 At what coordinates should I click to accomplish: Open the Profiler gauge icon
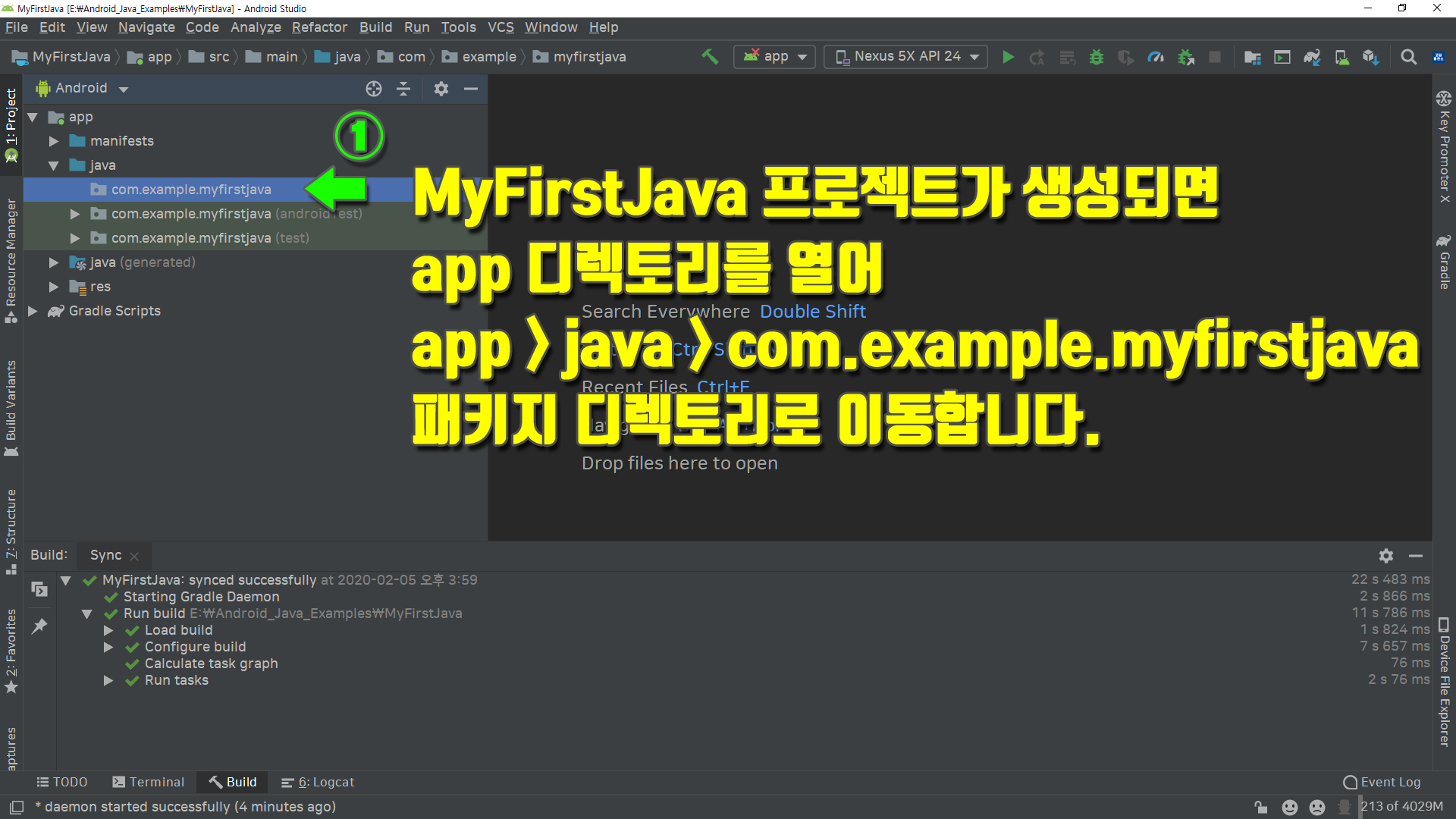click(1155, 57)
